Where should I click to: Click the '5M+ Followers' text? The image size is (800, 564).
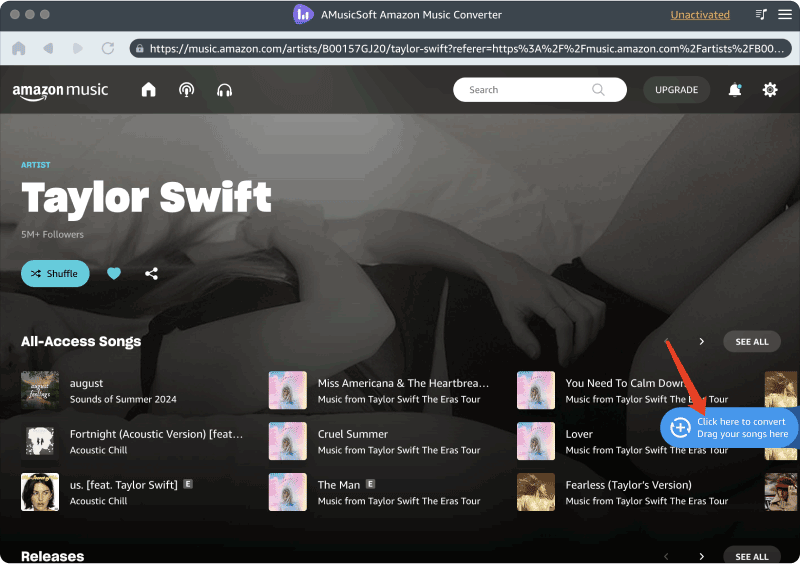pyautogui.click(x=52, y=234)
